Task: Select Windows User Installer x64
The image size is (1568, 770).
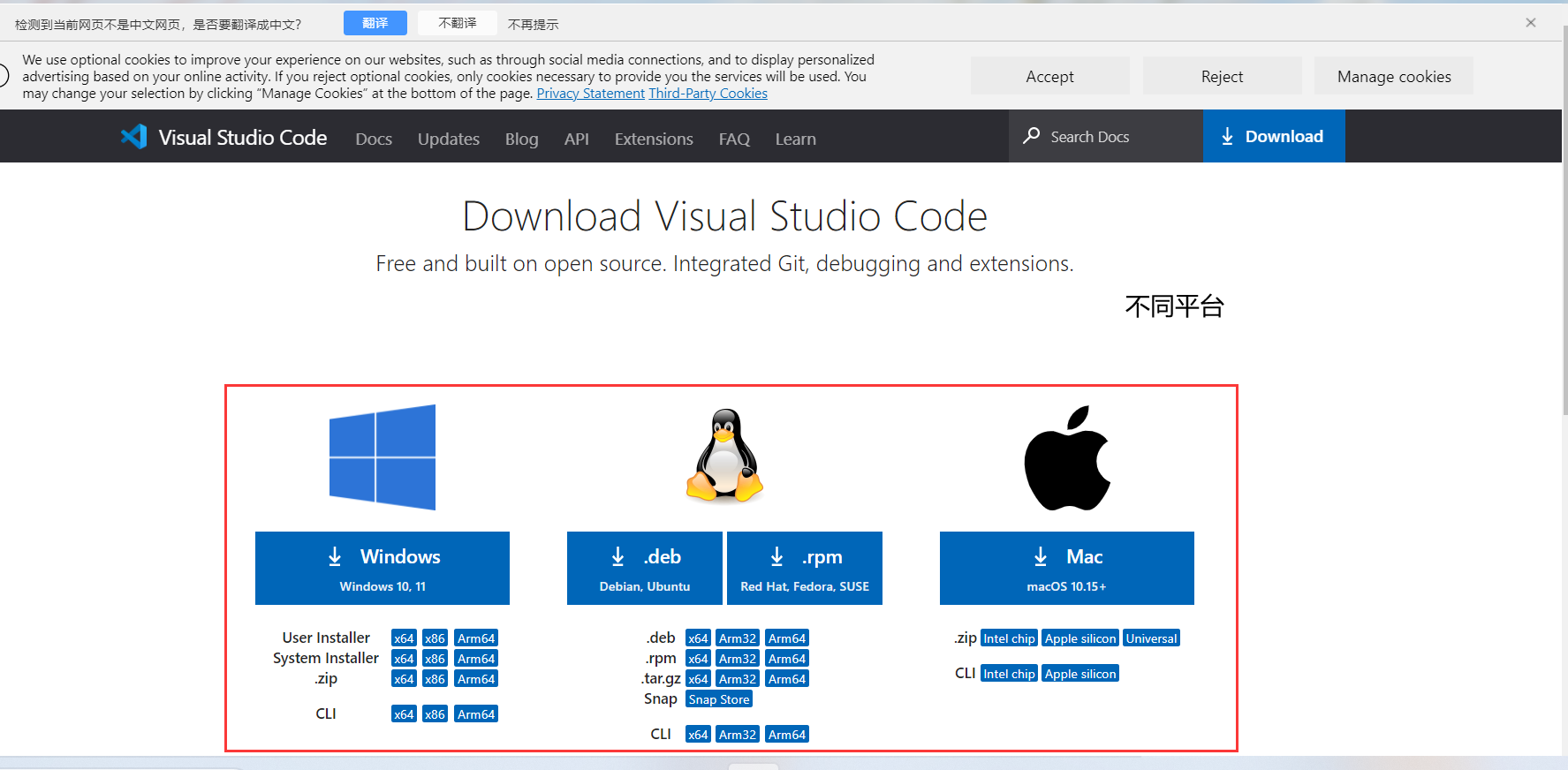Action: [404, 638]
